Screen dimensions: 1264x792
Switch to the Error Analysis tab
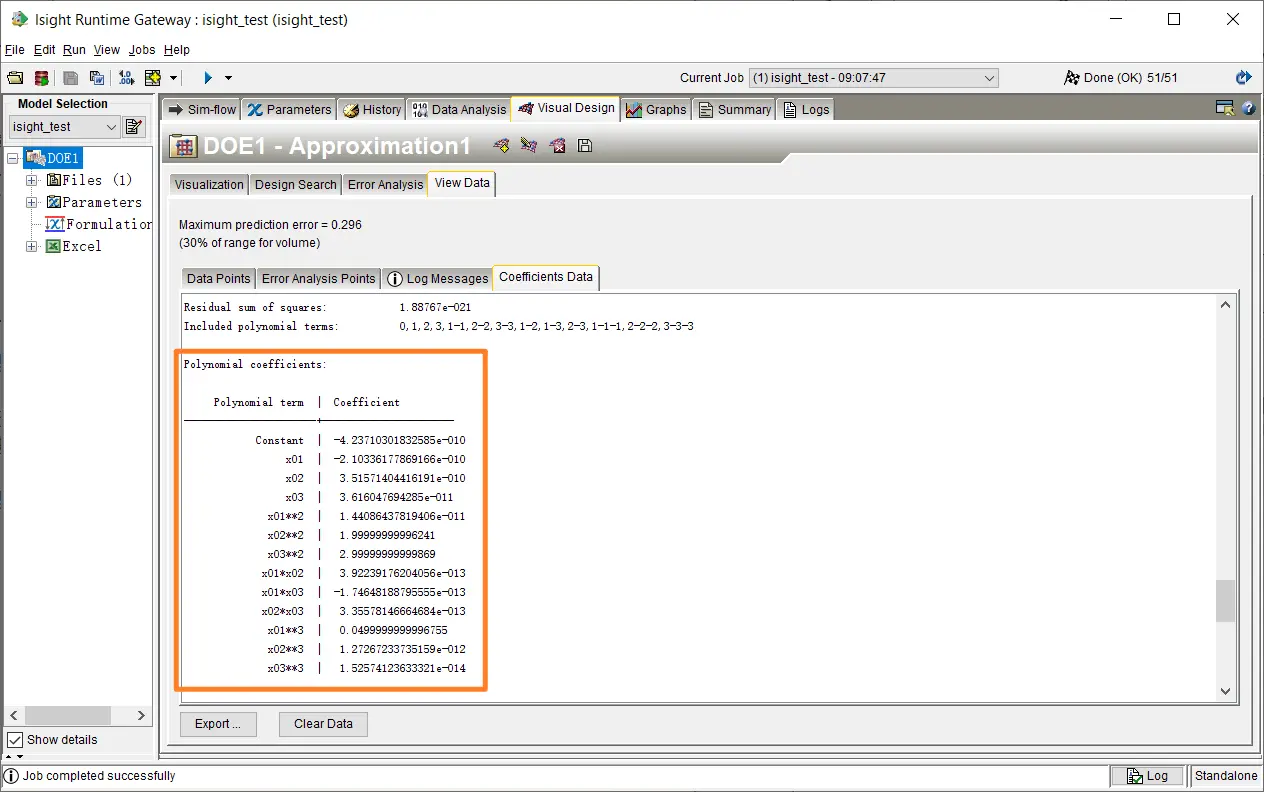385,185
